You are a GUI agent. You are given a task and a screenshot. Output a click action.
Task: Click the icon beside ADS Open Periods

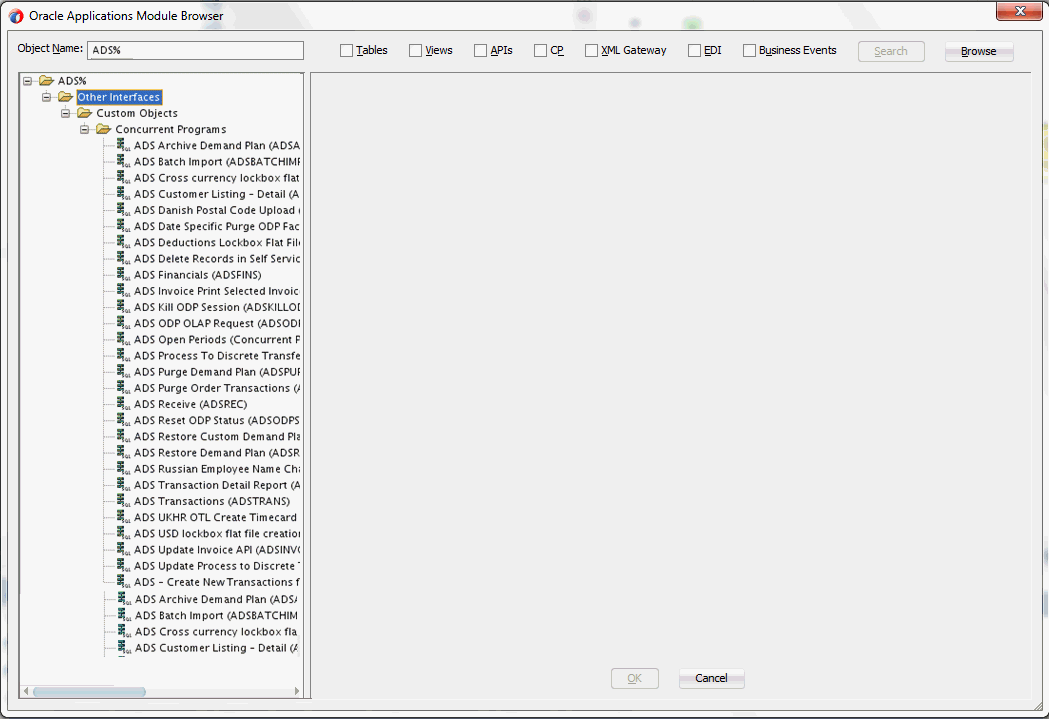(124, 339)
